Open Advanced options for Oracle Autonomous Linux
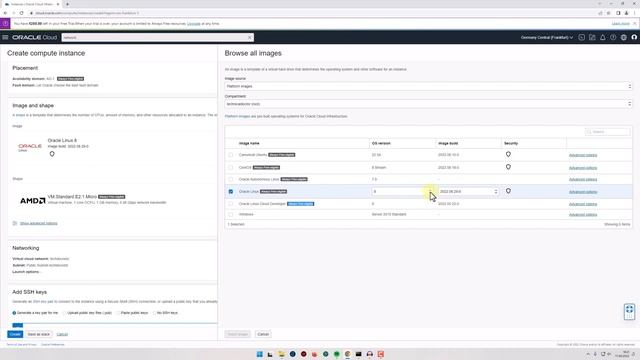The image size is (640, 360). click(583, 179)
